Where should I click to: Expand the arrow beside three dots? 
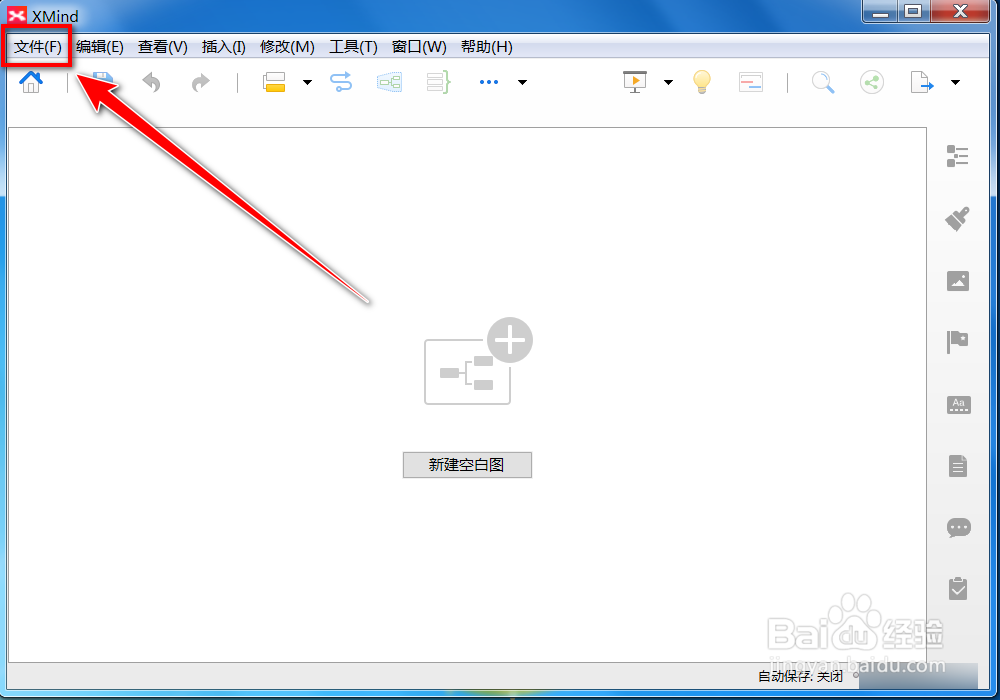[522, 82]
